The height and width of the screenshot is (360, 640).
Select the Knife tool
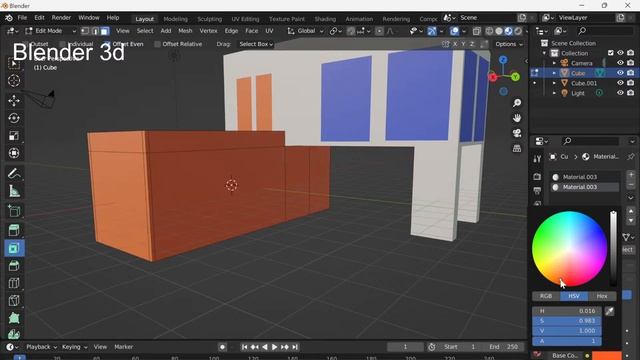tap(14, 301)
